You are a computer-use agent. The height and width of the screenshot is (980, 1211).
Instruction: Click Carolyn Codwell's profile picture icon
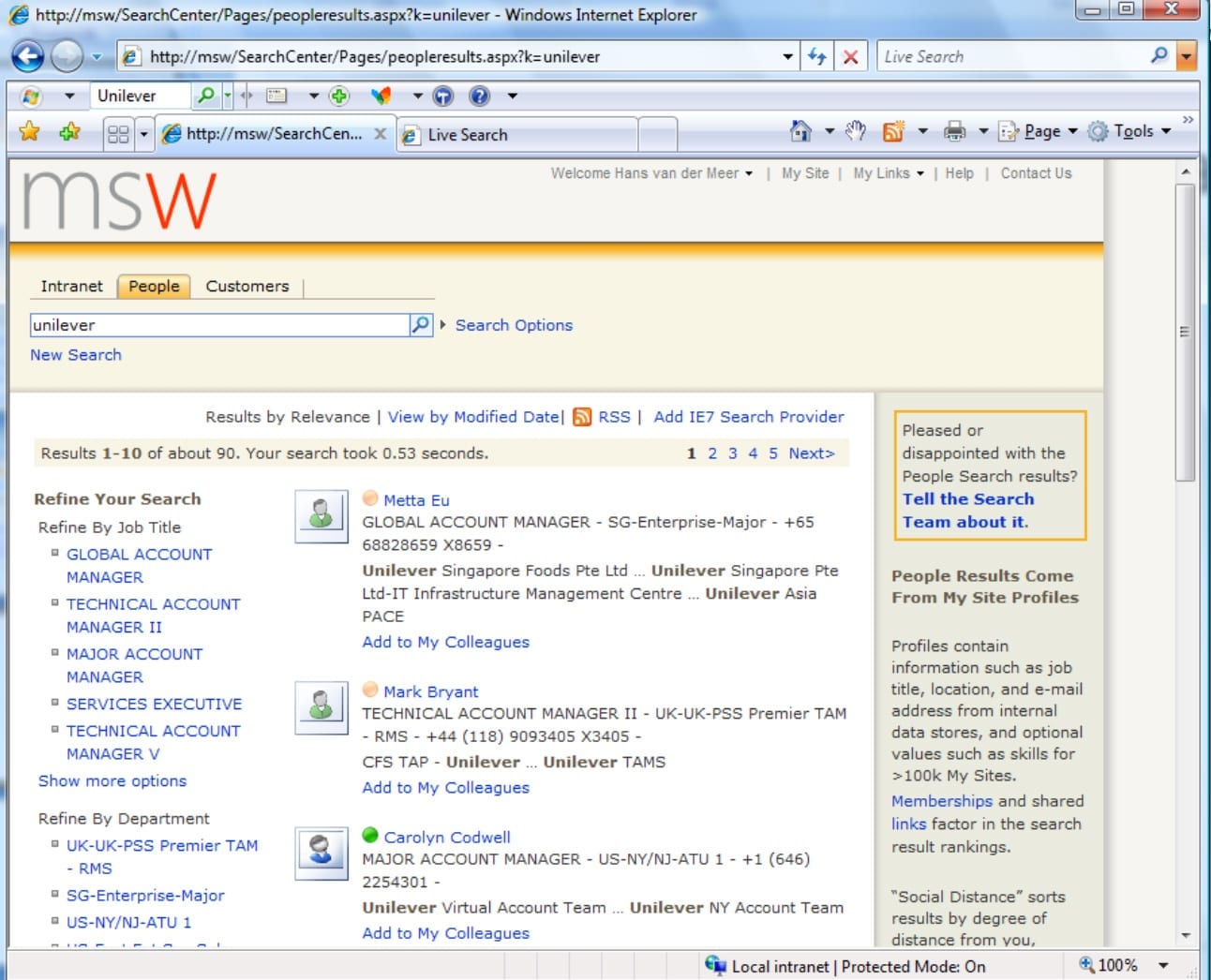[321, 853]
